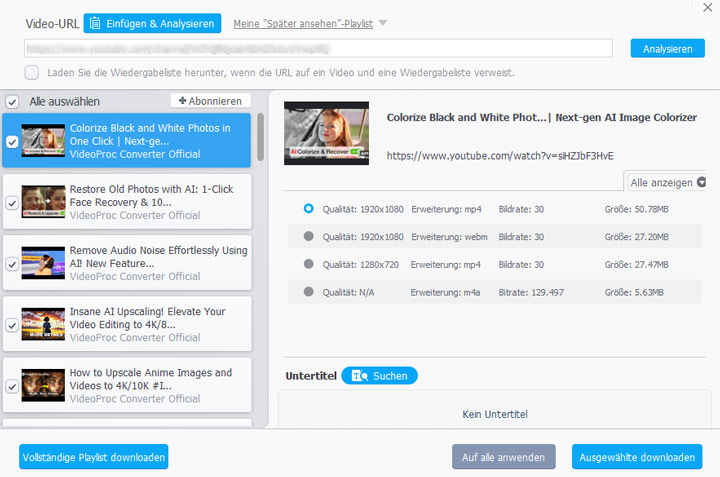The width and height of the screenshot is (720, 477).
Task: Click the Upscale Anime Images list thumbnail
Action: coord(43,385)
